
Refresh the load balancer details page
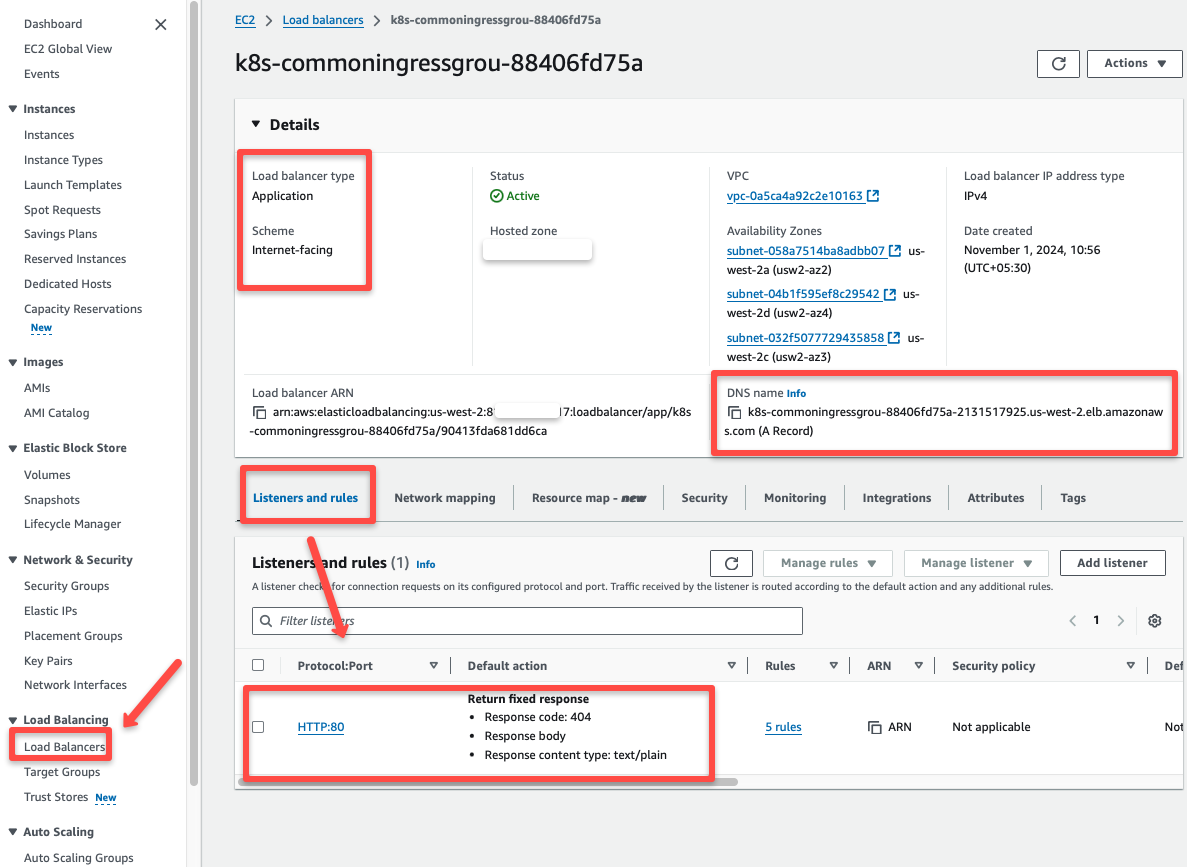[1058, 63]
